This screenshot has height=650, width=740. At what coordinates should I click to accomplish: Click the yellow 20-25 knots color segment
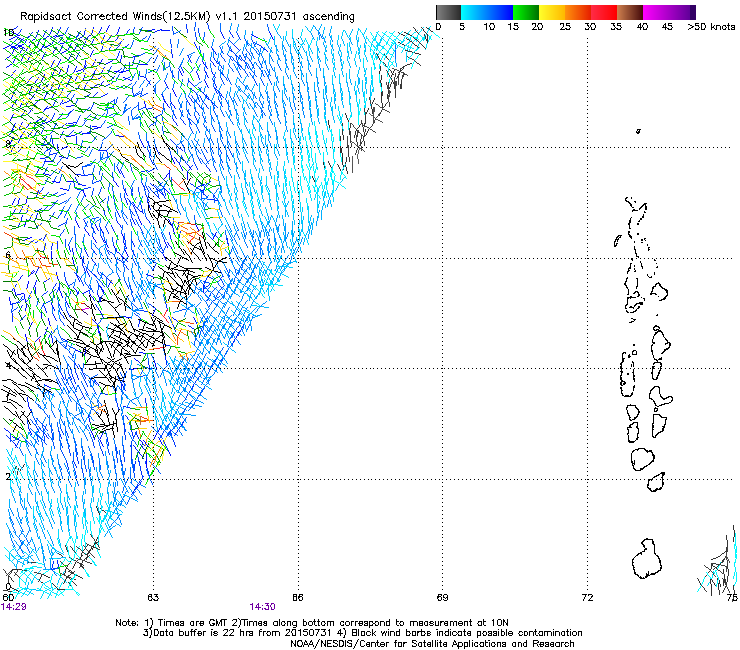pyautogui.click(x=552, y=12)
